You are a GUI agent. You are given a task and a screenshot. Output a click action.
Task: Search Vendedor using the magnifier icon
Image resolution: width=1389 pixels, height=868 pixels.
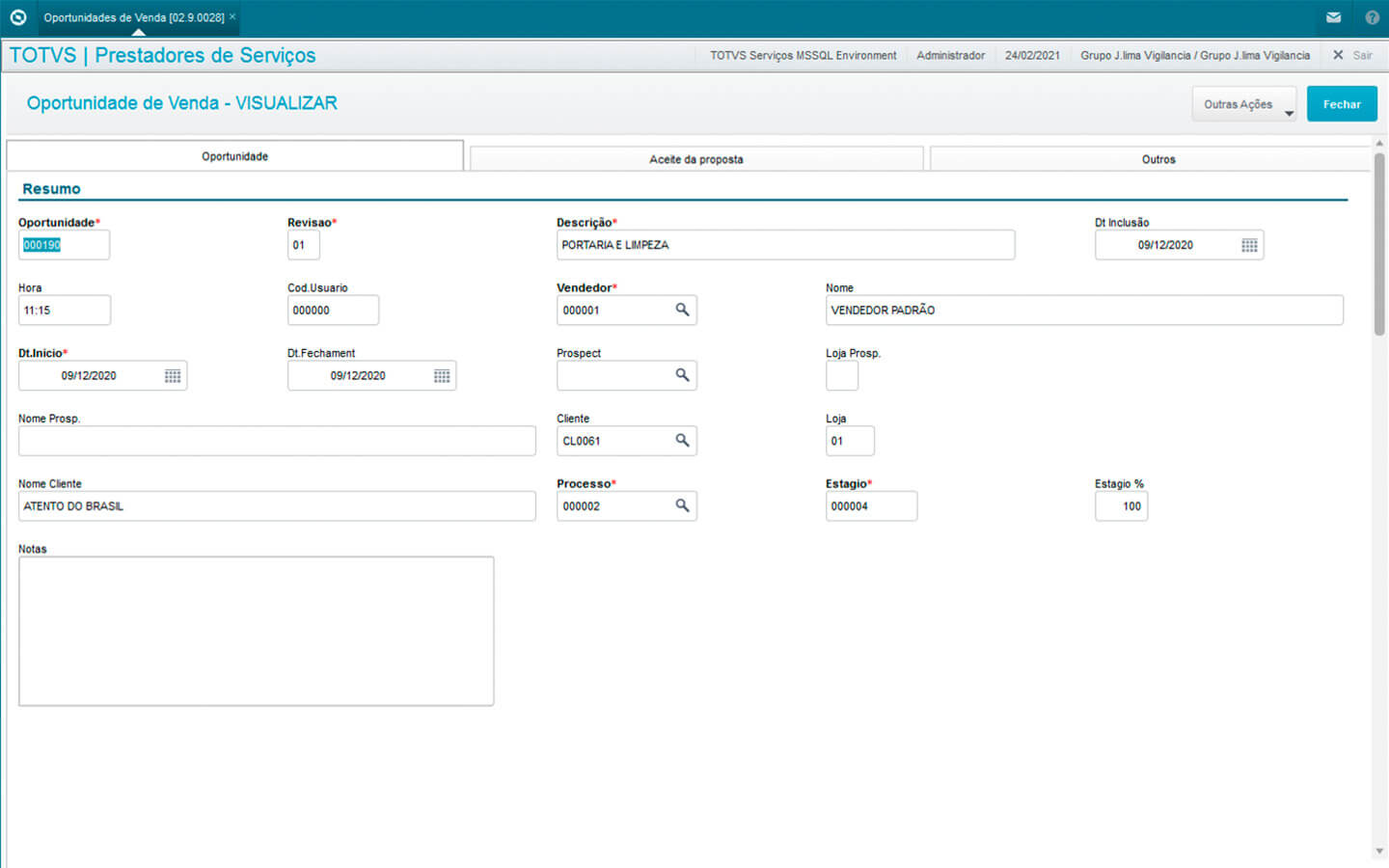(x=682, y=310)
